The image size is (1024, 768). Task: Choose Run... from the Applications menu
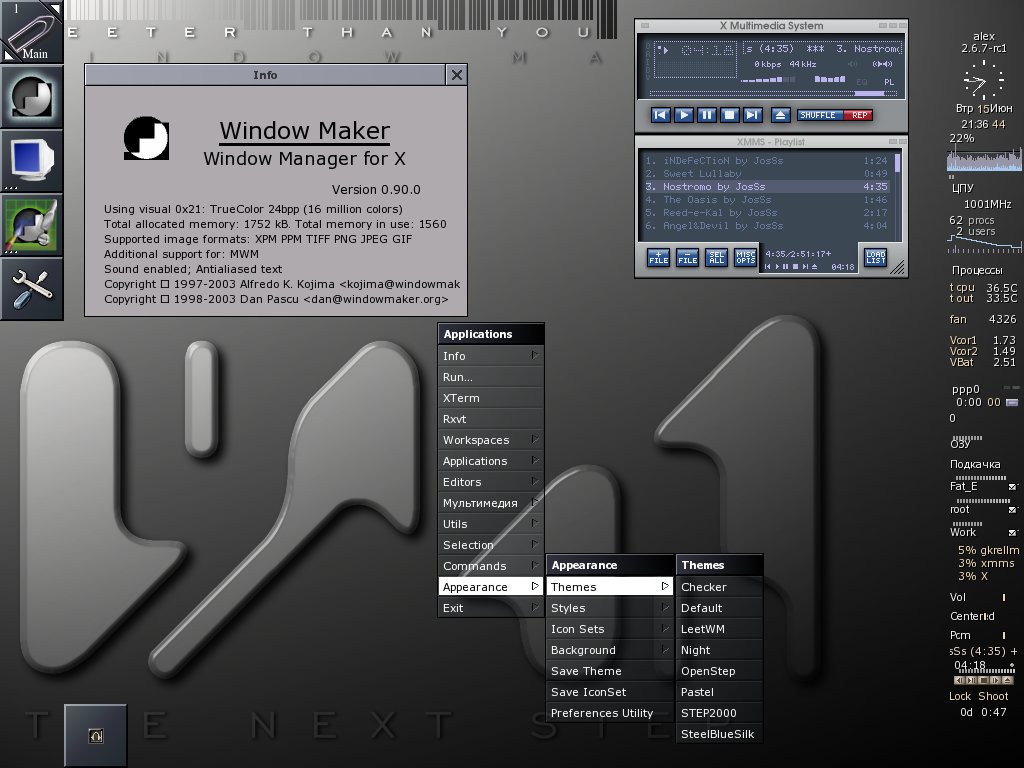pyautogui.click(x=490, y=377)
